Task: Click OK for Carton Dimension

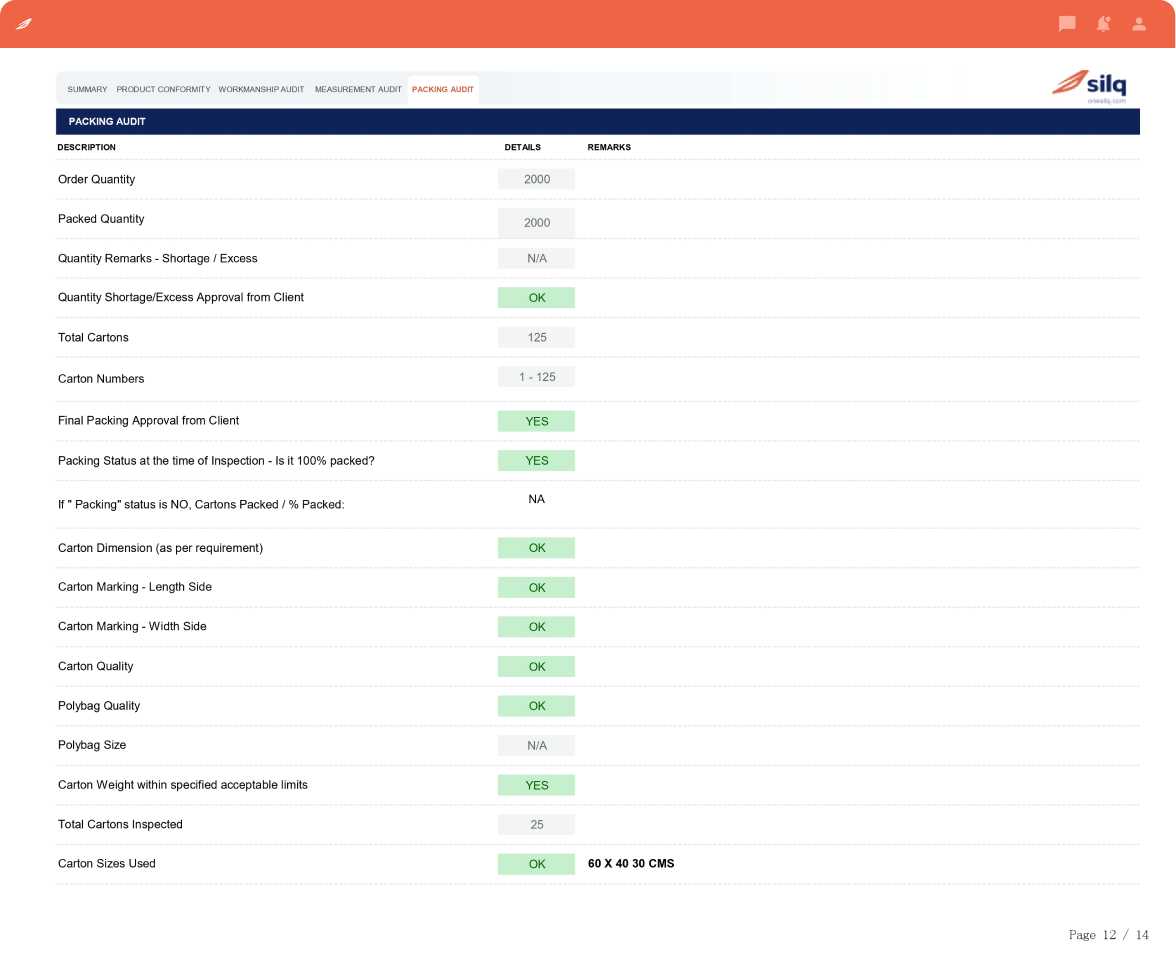Action: pyautogui.click(x=536, y=548)
